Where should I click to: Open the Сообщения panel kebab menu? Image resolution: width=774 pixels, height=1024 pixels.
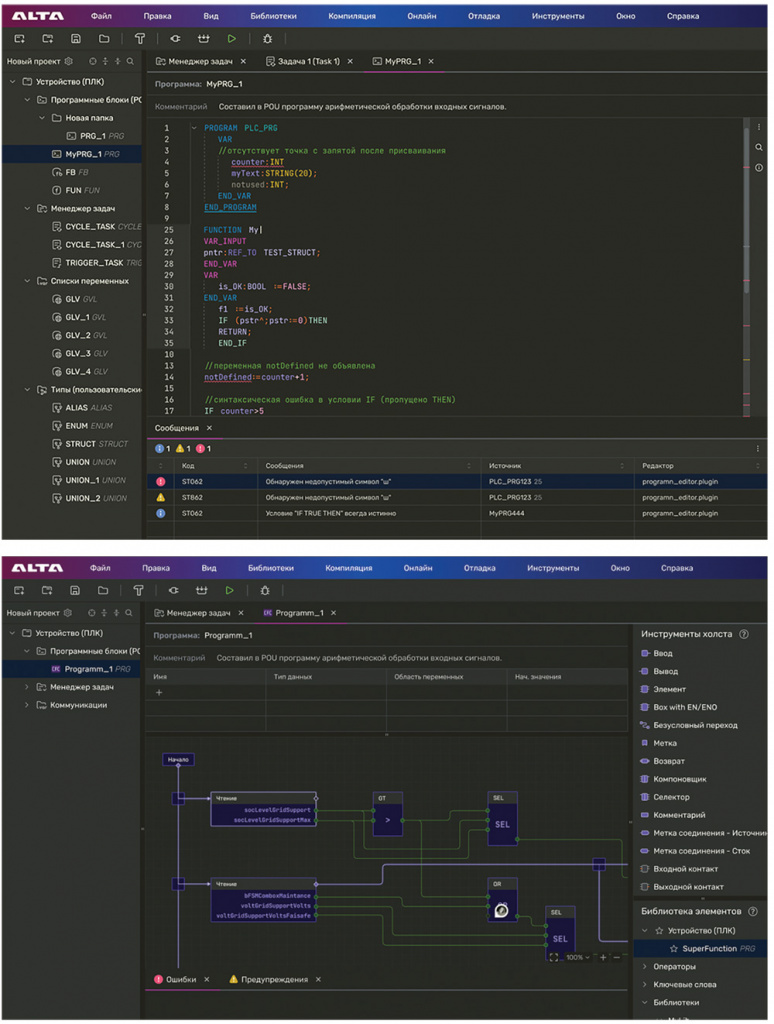coord(758,449)
